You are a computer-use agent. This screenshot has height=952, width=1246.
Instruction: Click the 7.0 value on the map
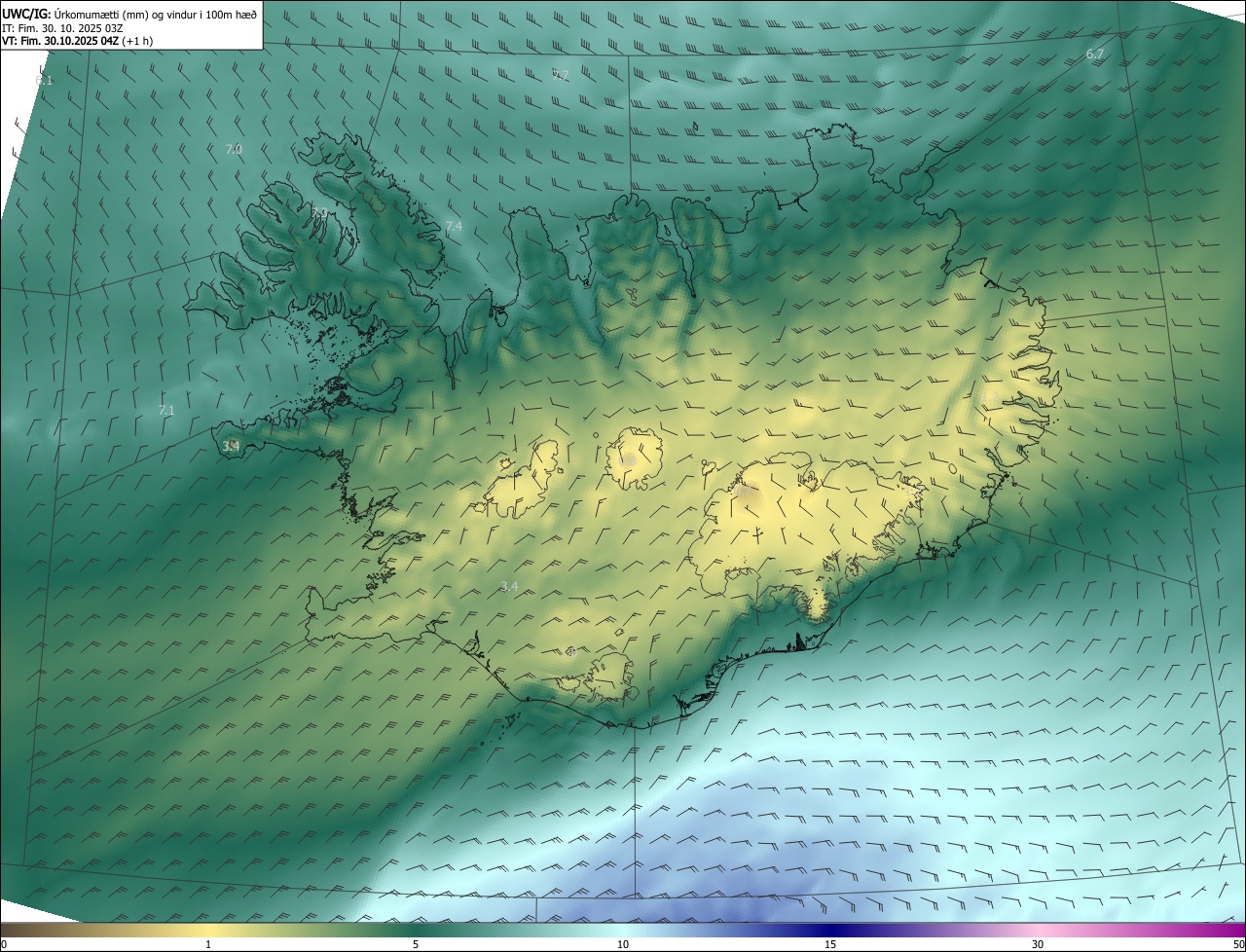tap(234, 149)
